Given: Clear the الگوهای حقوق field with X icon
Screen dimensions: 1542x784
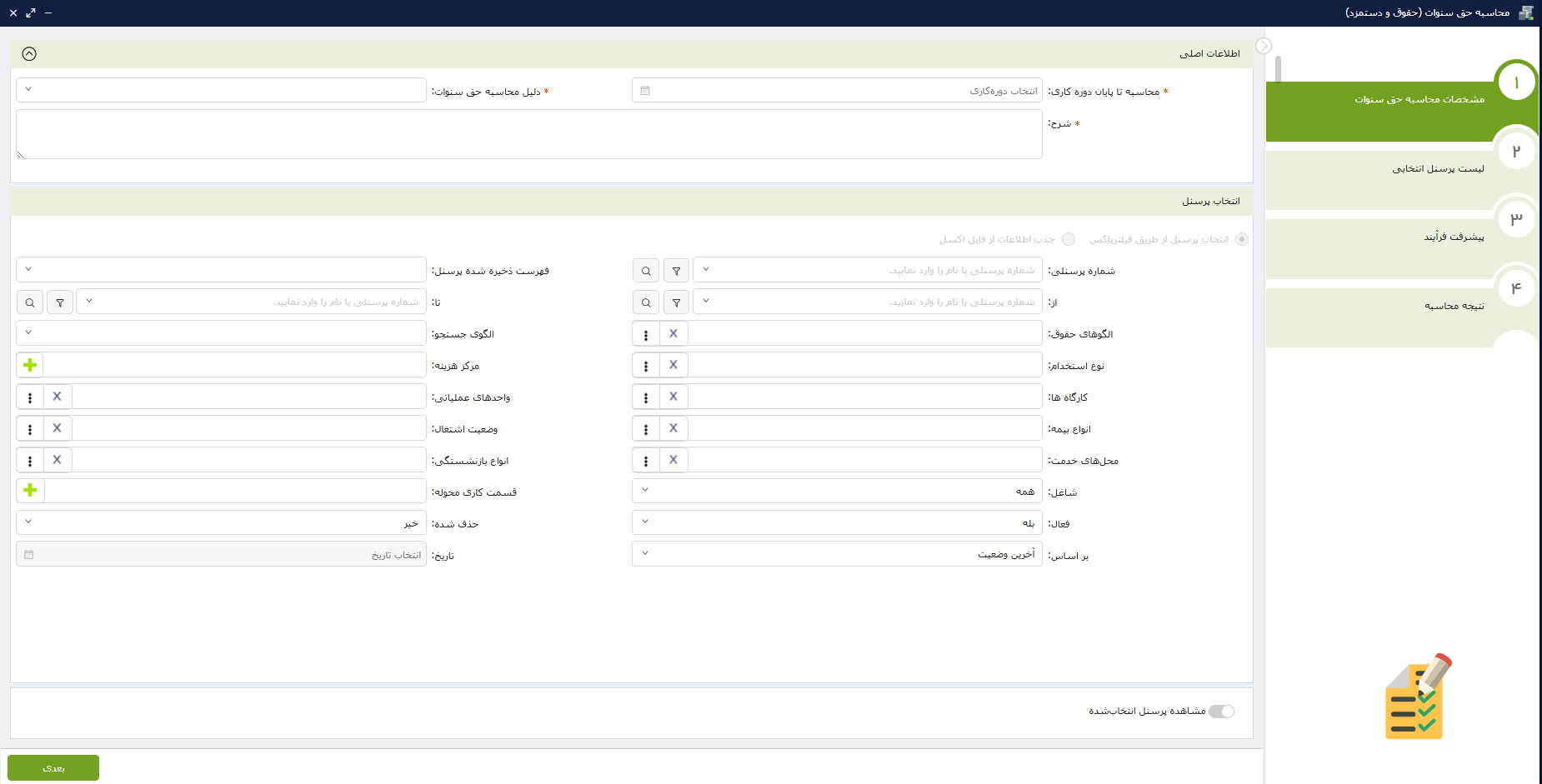Looking at the screenshot, I should [x=673, y=334].
